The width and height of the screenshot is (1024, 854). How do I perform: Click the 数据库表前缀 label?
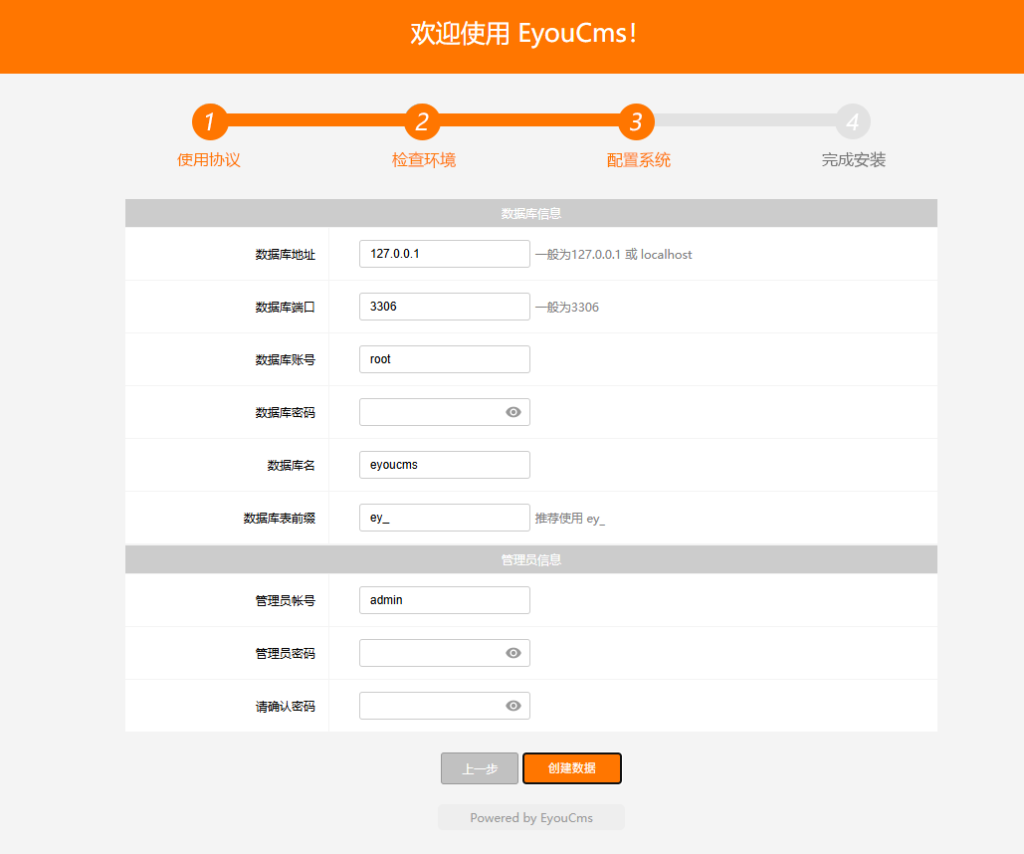tap(280, 518)
